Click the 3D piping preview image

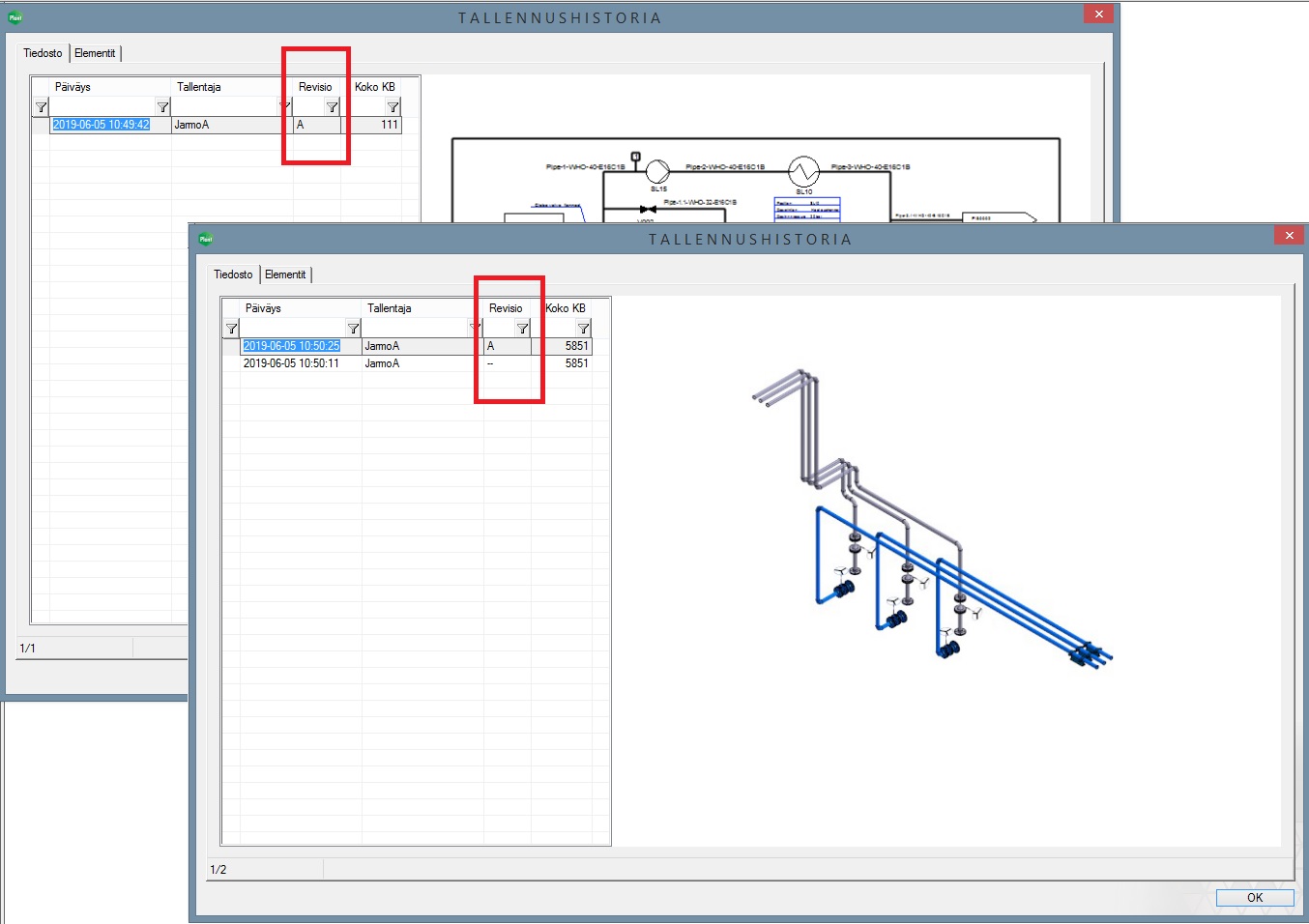click(x=933, y=517)
